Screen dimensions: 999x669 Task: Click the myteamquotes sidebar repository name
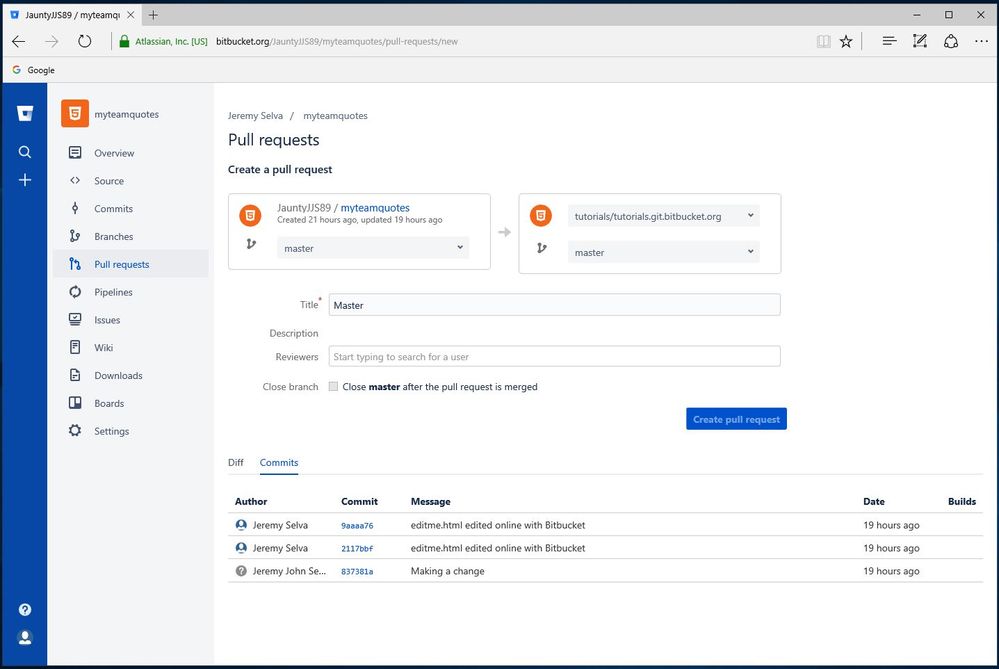(x=127, y=114)
